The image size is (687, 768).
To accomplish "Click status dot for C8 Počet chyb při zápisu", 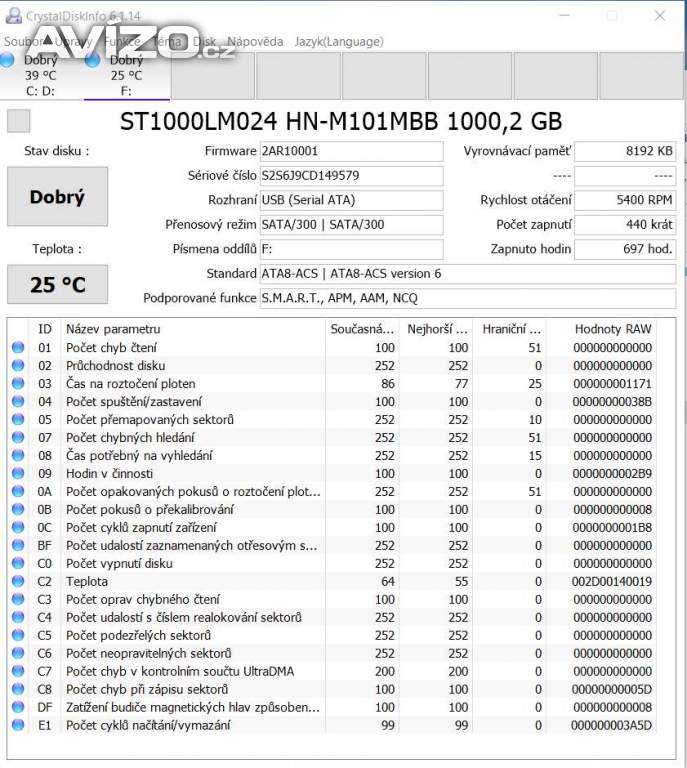I will tap(18, 689).
